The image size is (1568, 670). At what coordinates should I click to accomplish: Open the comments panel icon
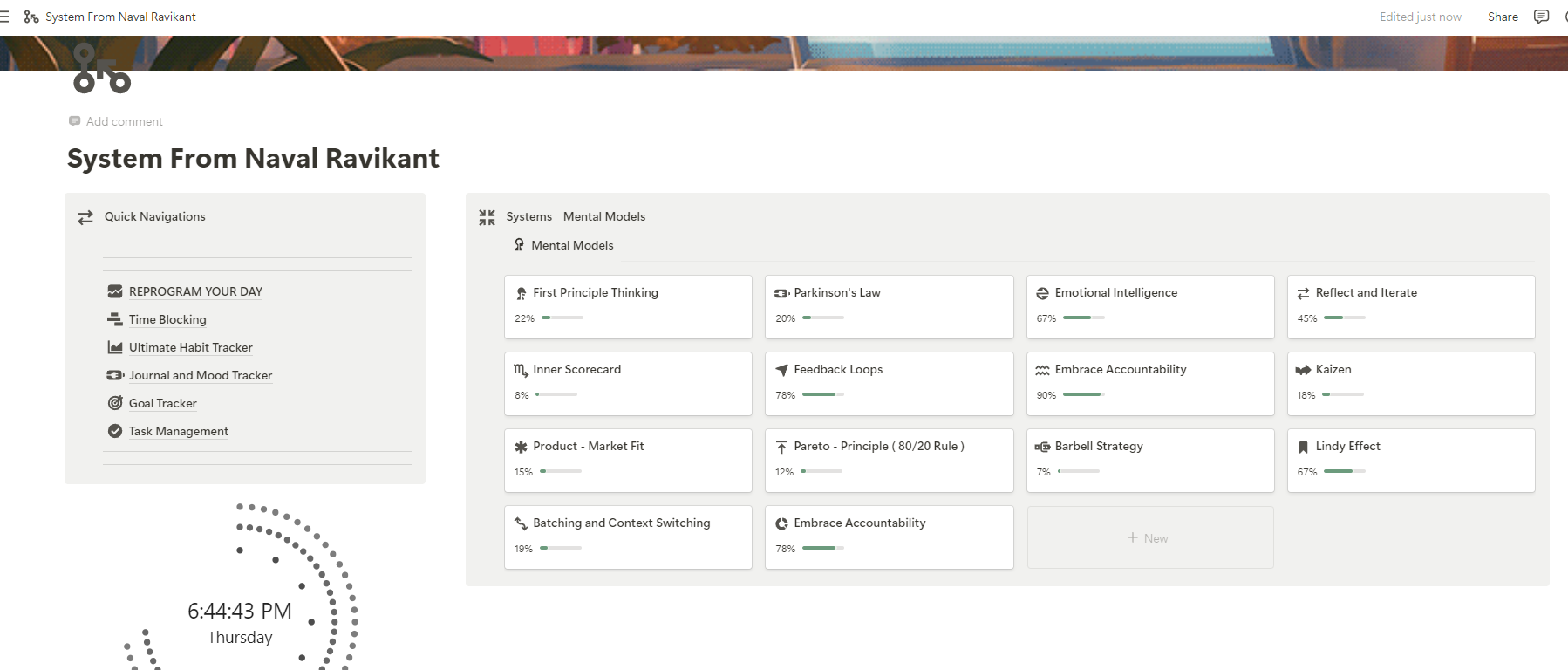[x=1541, y=17]
